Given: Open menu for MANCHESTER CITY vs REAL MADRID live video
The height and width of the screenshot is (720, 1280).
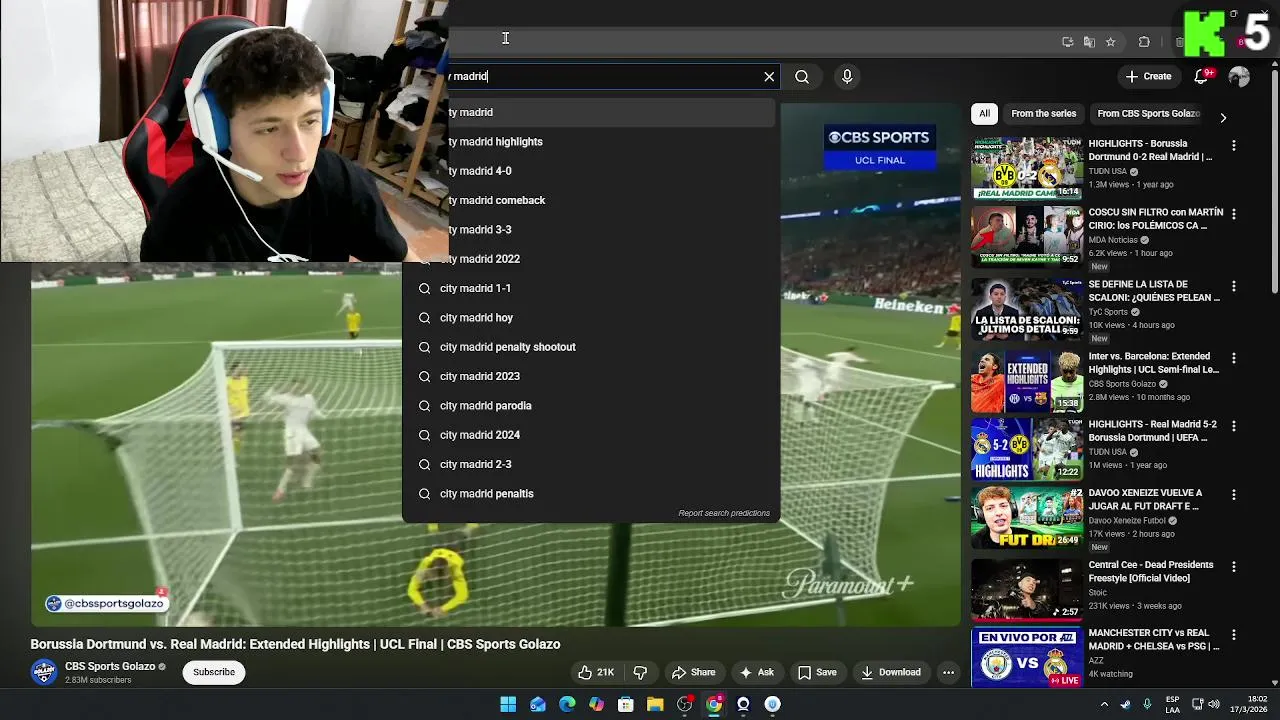Looking at the screenshot, I should pyautogui.click(x=1233, y=635).
